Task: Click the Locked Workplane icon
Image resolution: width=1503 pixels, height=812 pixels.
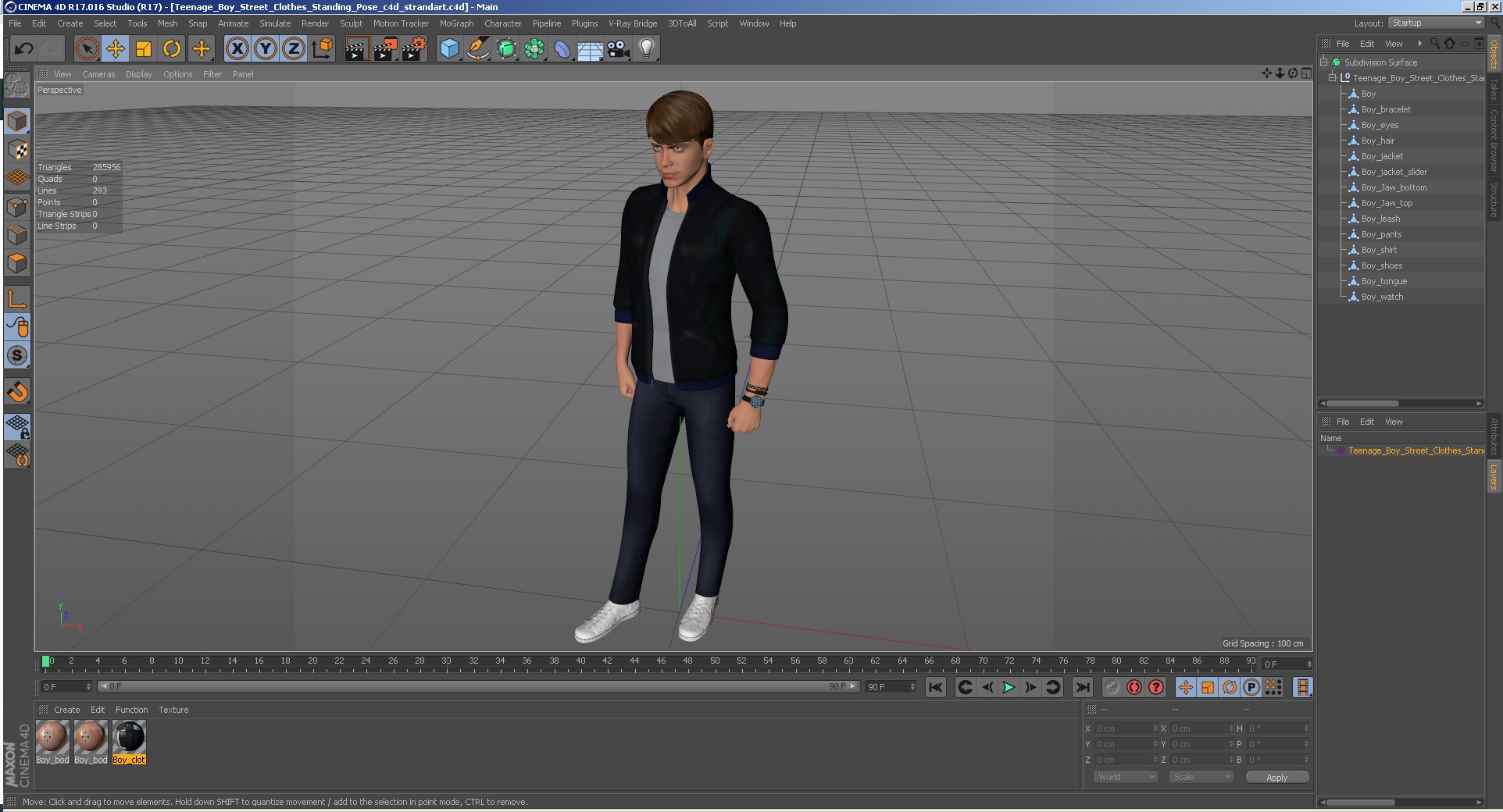Action: [x=17, y=426]
